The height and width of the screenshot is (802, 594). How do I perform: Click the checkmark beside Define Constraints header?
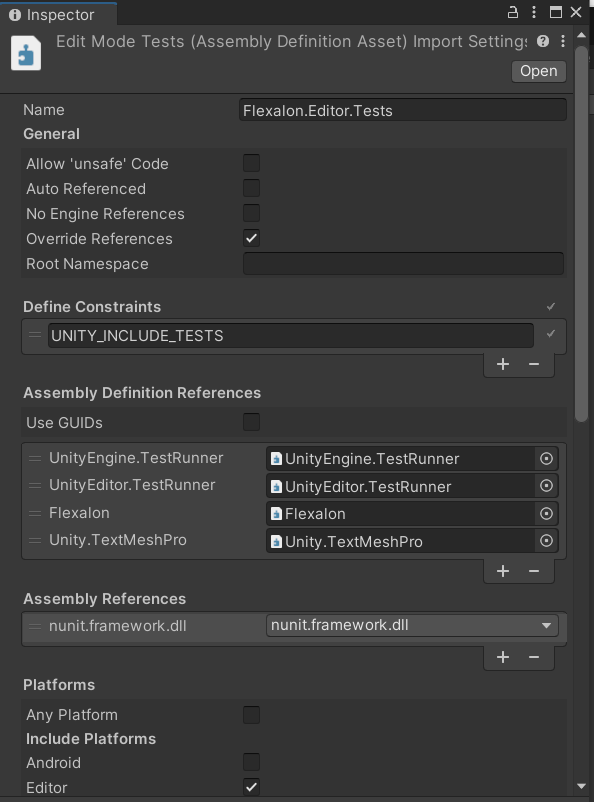(x=549, y=306)
